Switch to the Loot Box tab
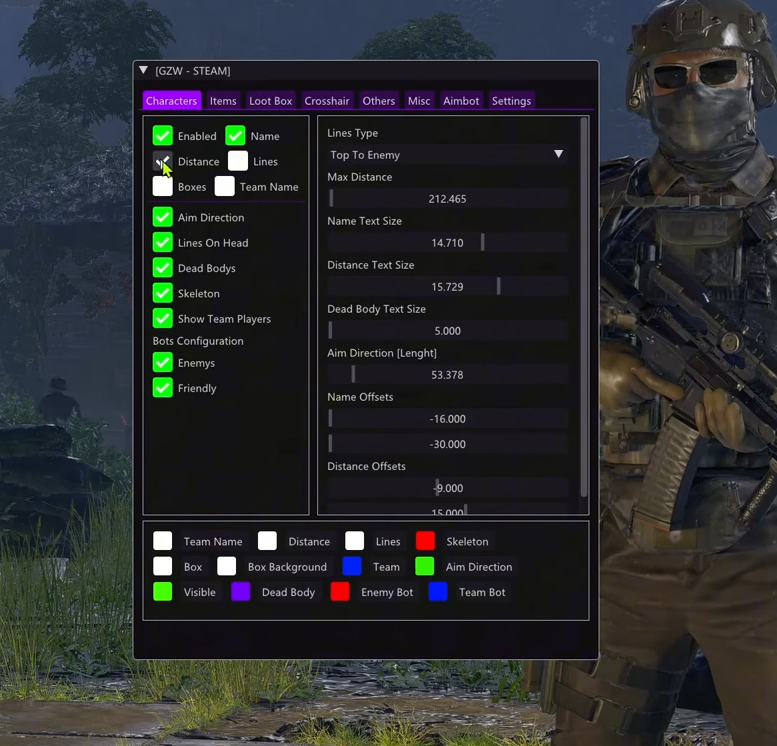This screenshot has height=746, width=777. pyautogui.click(x=270, y=101)
